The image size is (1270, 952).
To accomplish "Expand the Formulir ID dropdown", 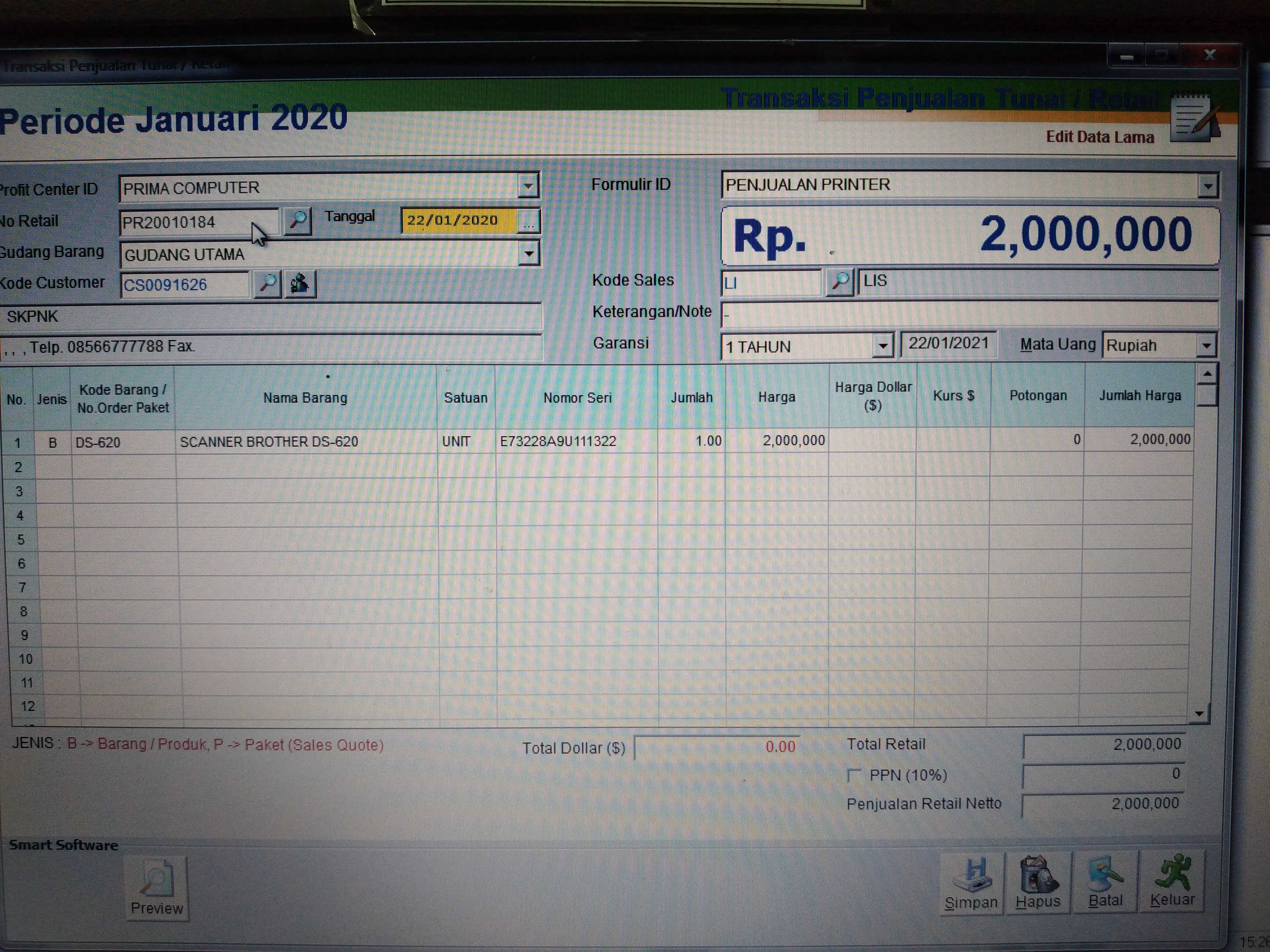I will click(1207, 186).
